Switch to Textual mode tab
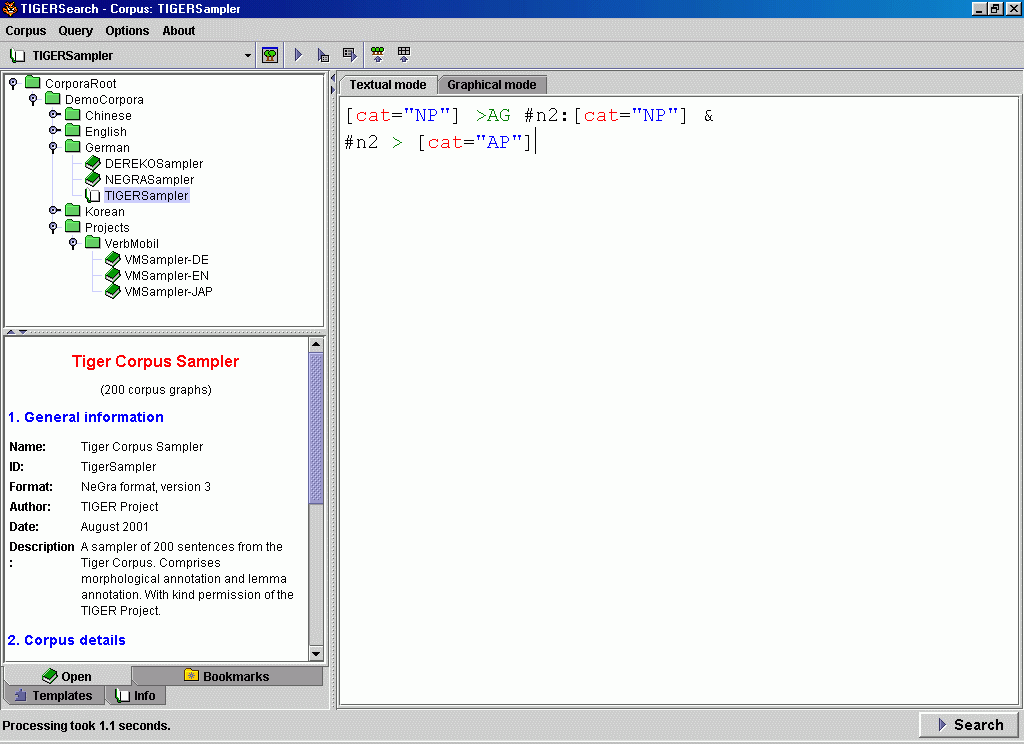Screen dimensions: 1024x744 [388, 85]
